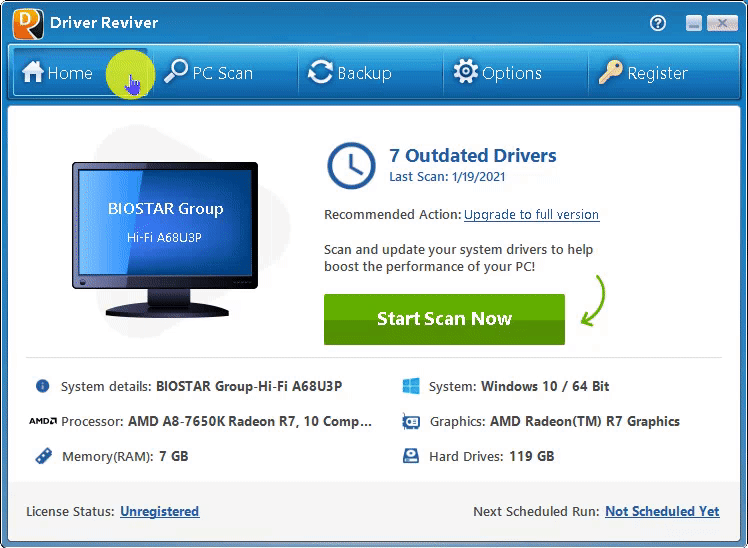Image resolution: width=748 pixels, height=548 pixels.
Task: Click the hard drives icon
Action: 410,456
